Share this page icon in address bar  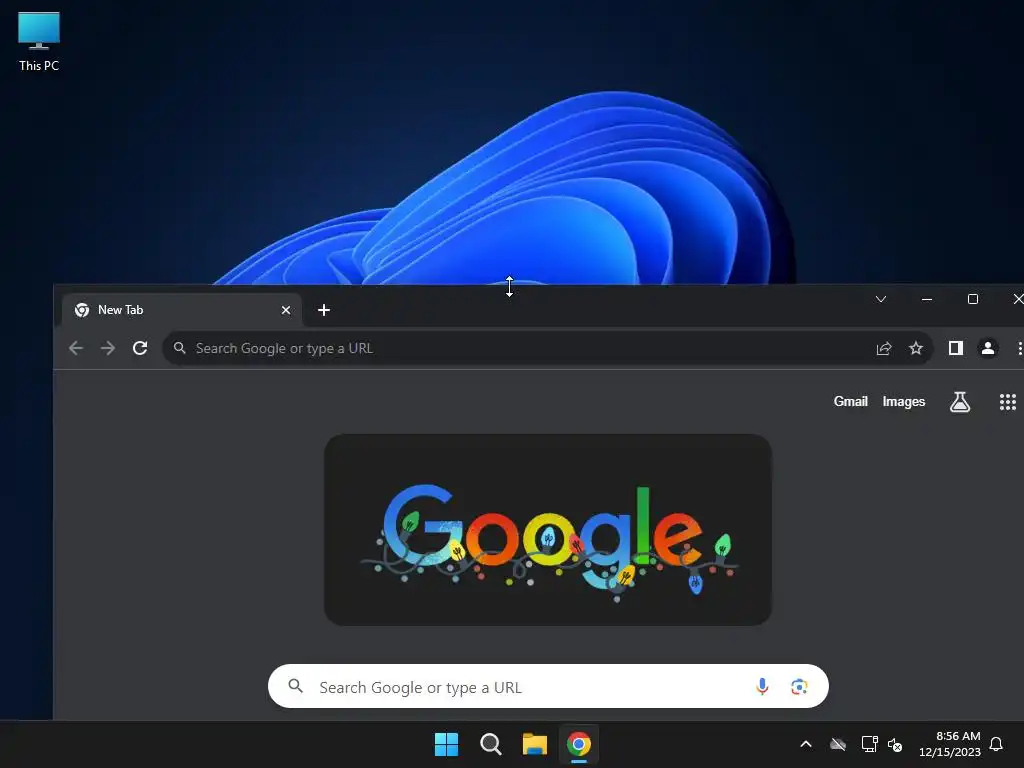(884, 348)
